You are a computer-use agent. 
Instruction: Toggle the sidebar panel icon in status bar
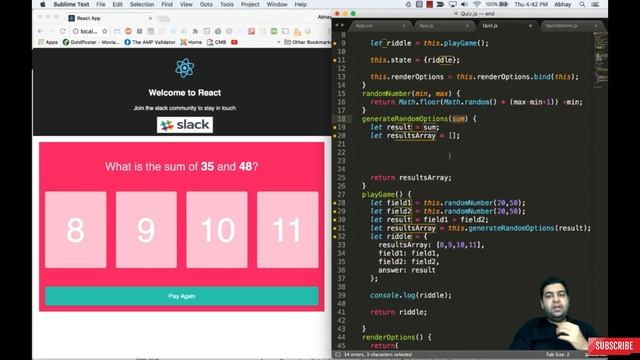(x=338, y=355)
